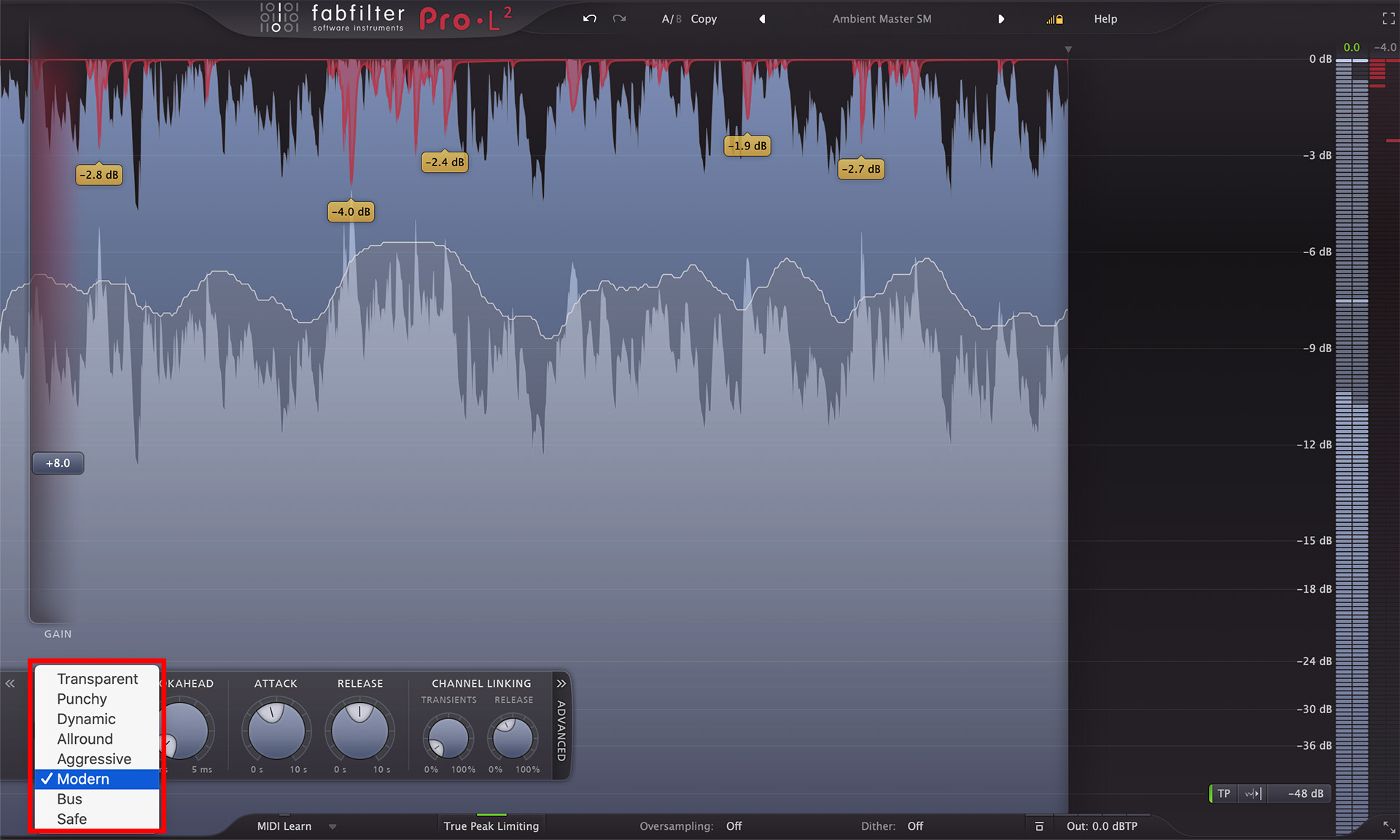Select the Bus style

coord(97,799)
